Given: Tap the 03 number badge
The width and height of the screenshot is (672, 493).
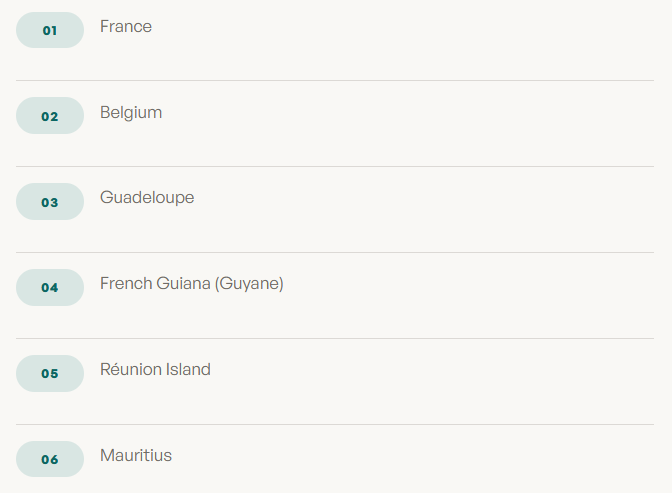Looking at the screenshot, I should point(50,202).
